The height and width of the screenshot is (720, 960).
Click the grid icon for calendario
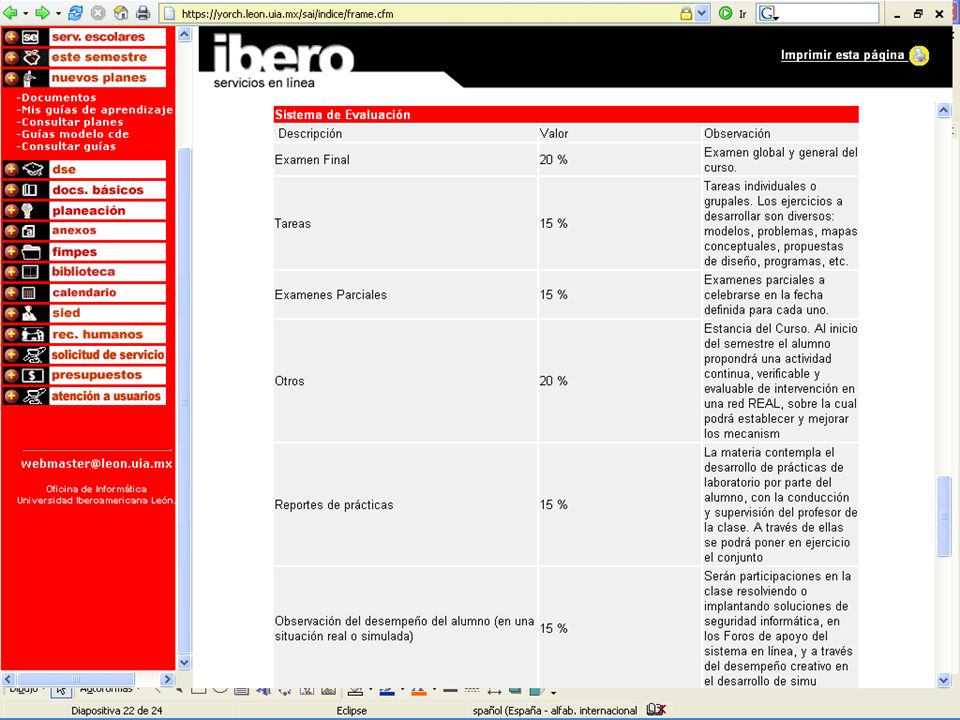[x=29, y=293]
